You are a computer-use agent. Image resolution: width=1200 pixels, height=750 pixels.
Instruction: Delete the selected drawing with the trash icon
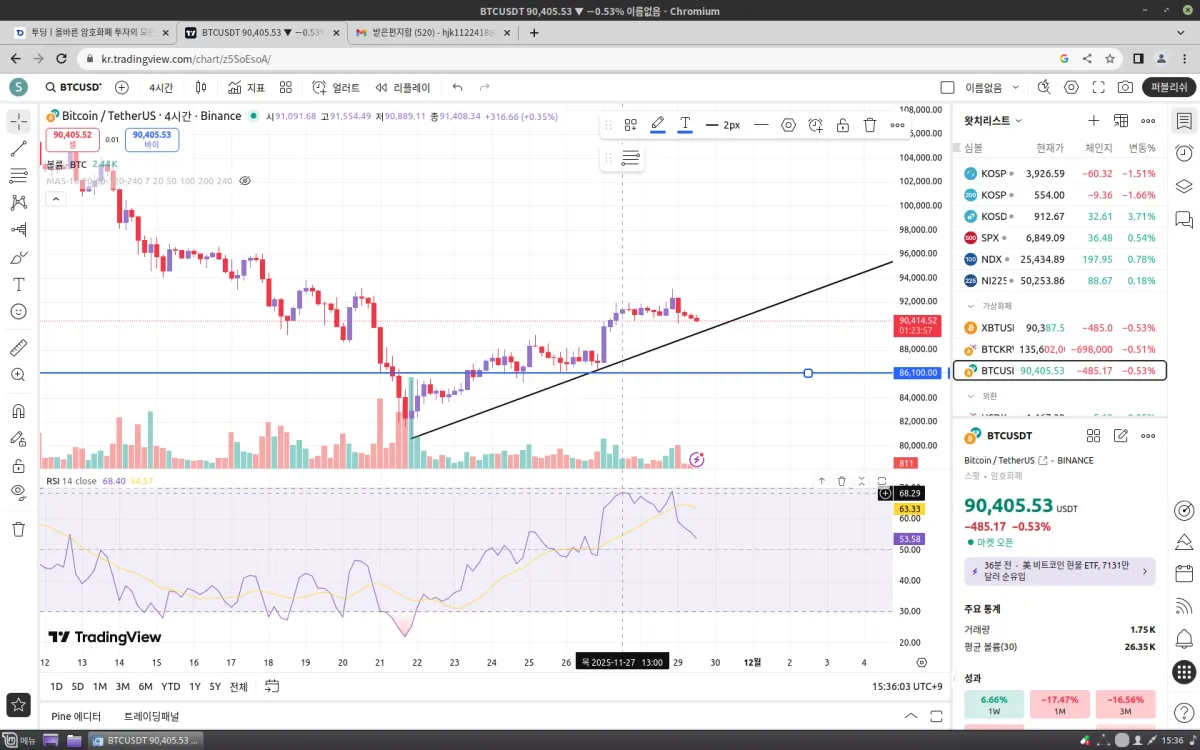click(870, 125)
